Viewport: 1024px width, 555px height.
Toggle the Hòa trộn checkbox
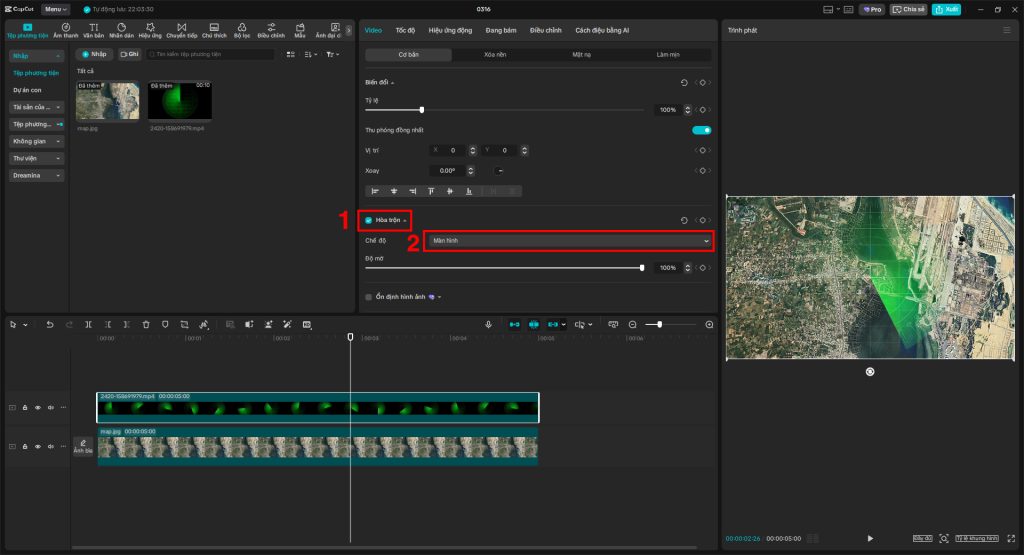coord(369,220)
